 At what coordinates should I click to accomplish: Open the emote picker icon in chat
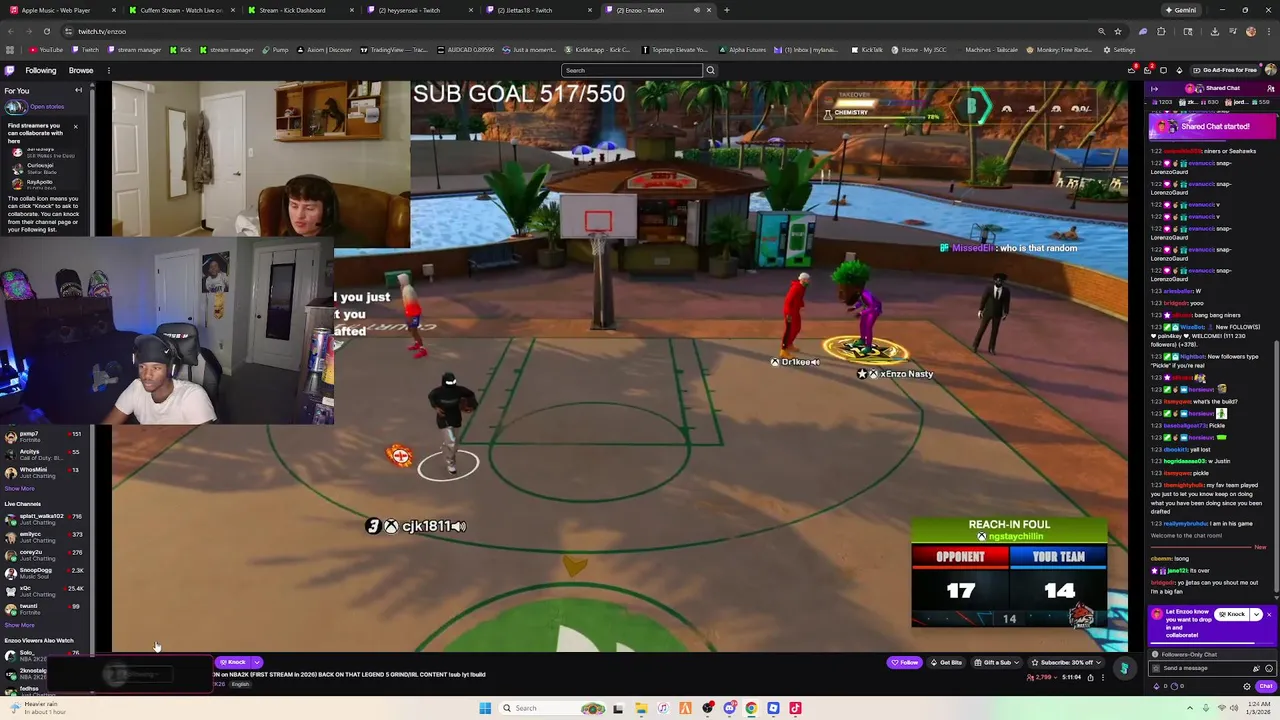1268,668
